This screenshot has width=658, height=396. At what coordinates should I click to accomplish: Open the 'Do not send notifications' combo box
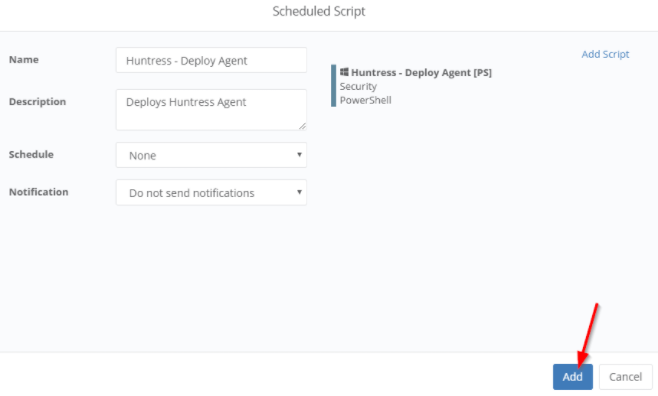(x=211, y=193)
